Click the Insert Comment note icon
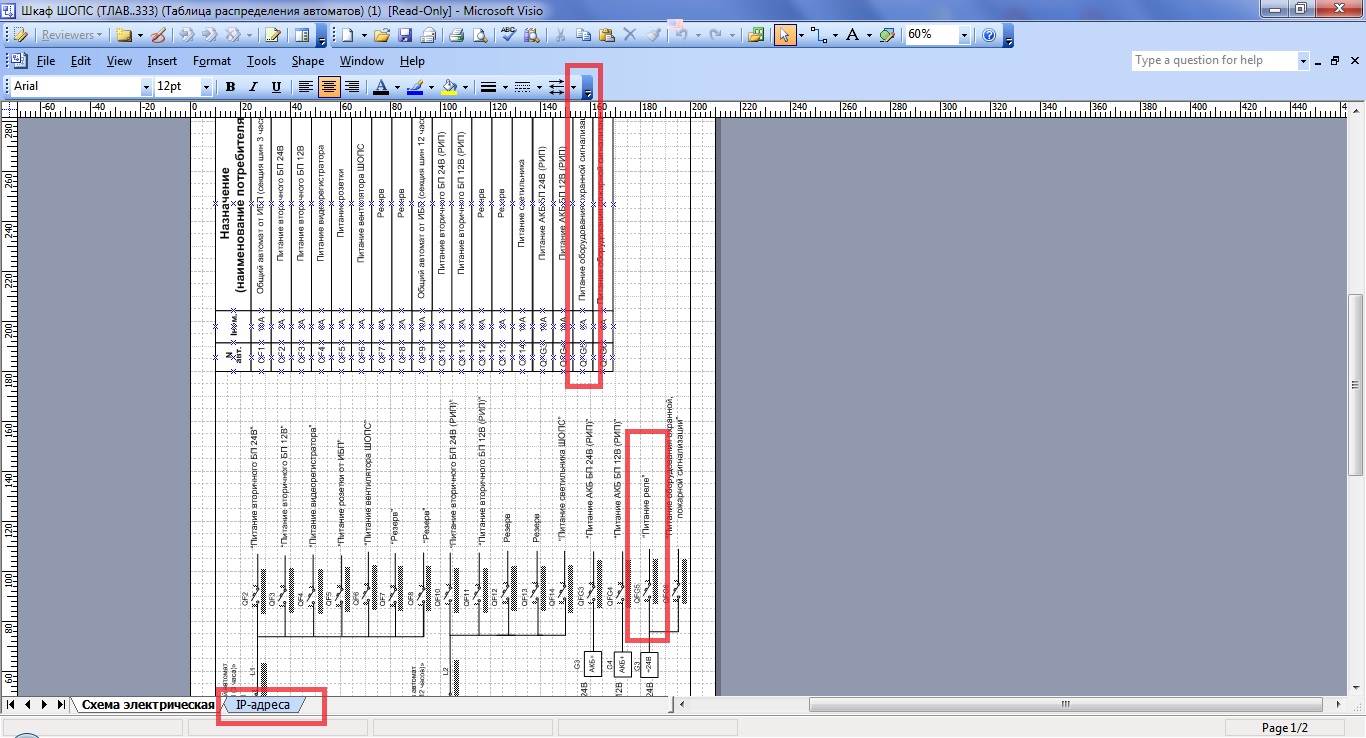The image size is (1366, 738). point(125,35)
